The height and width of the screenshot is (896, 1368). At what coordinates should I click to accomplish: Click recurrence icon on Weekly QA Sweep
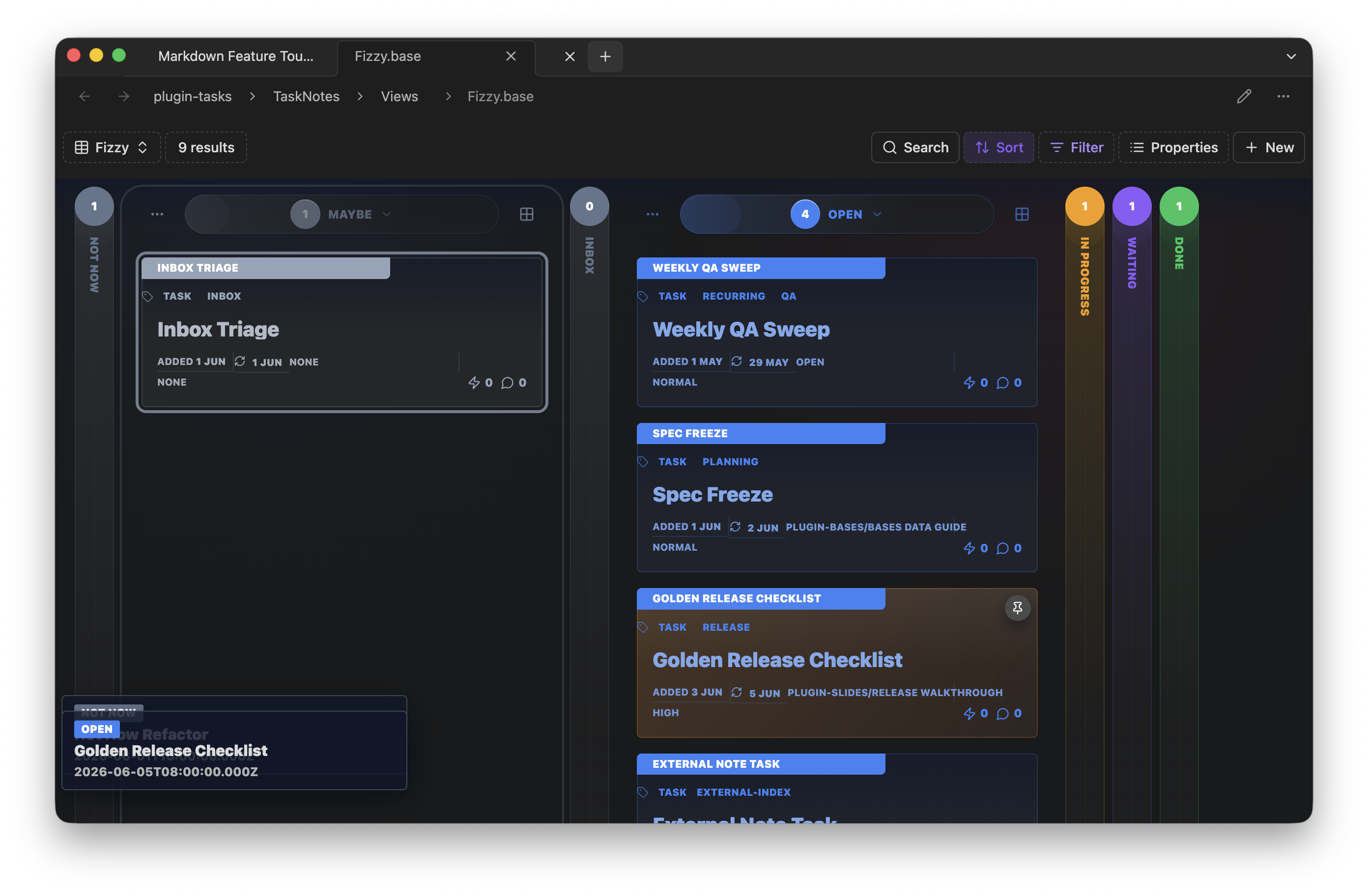(x=736, y=362)
